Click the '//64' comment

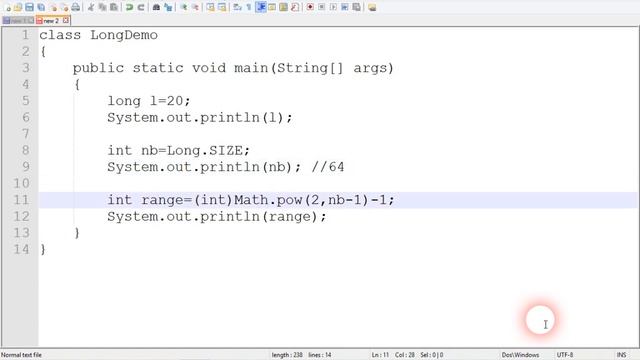328,167
